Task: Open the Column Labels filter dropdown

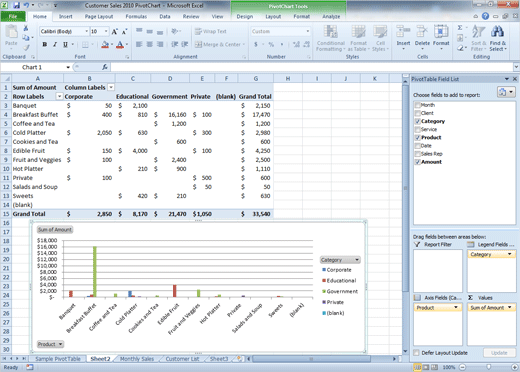Action: point(111,87)
